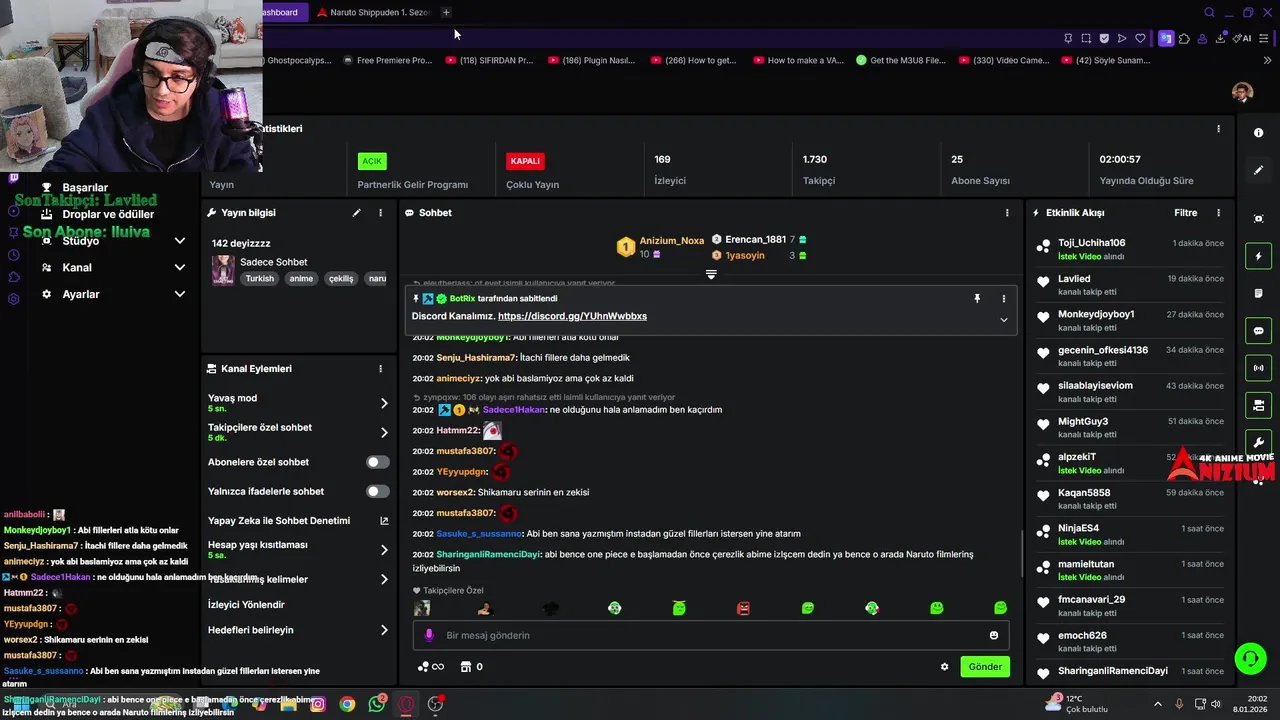Expand the Ayarlar sidebar section

coord(180,294)
